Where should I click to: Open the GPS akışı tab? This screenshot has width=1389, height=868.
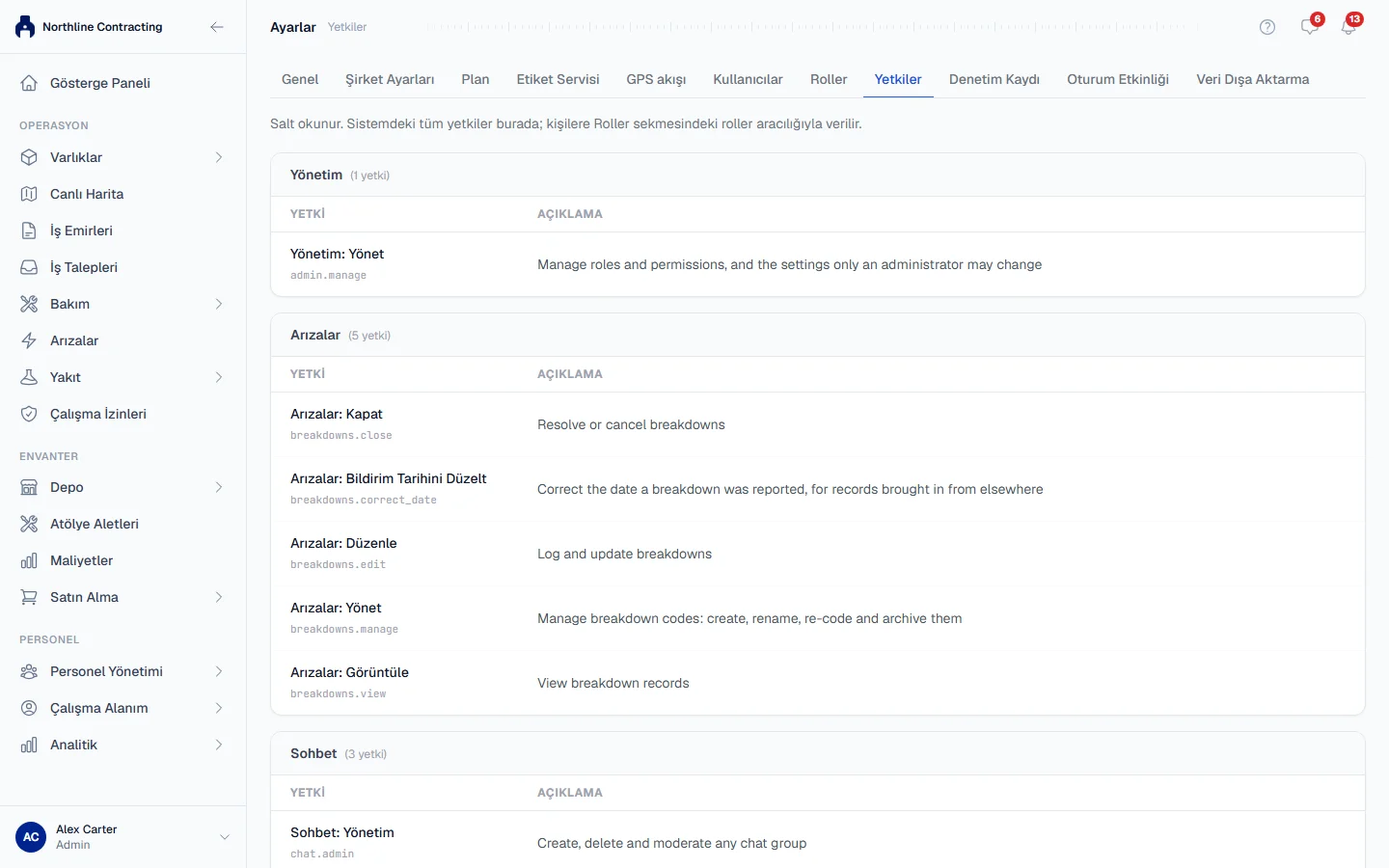point(656,79)
